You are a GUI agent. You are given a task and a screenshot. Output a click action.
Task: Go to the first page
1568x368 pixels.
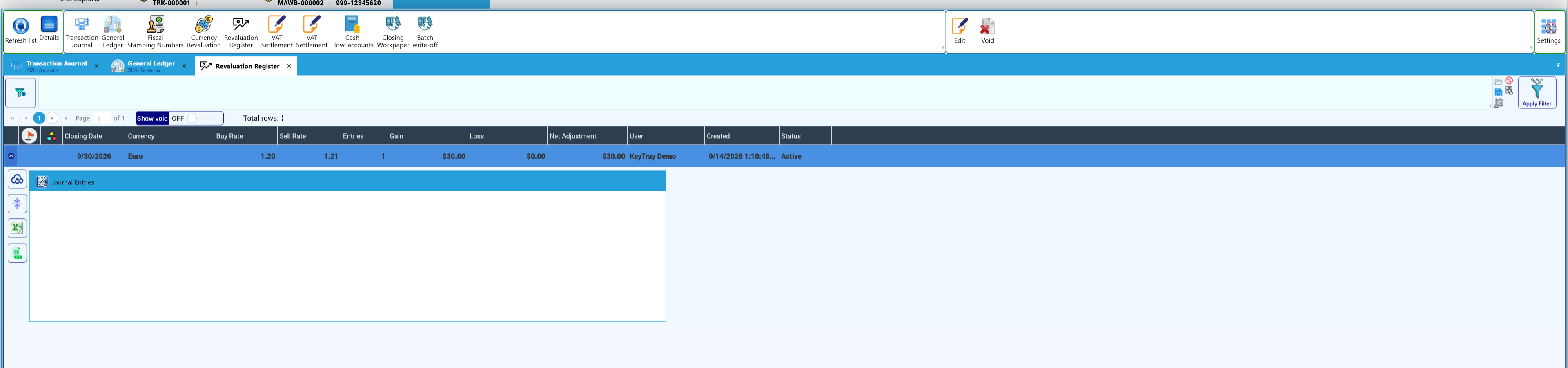pyautogui.click(x=13, y=118)
